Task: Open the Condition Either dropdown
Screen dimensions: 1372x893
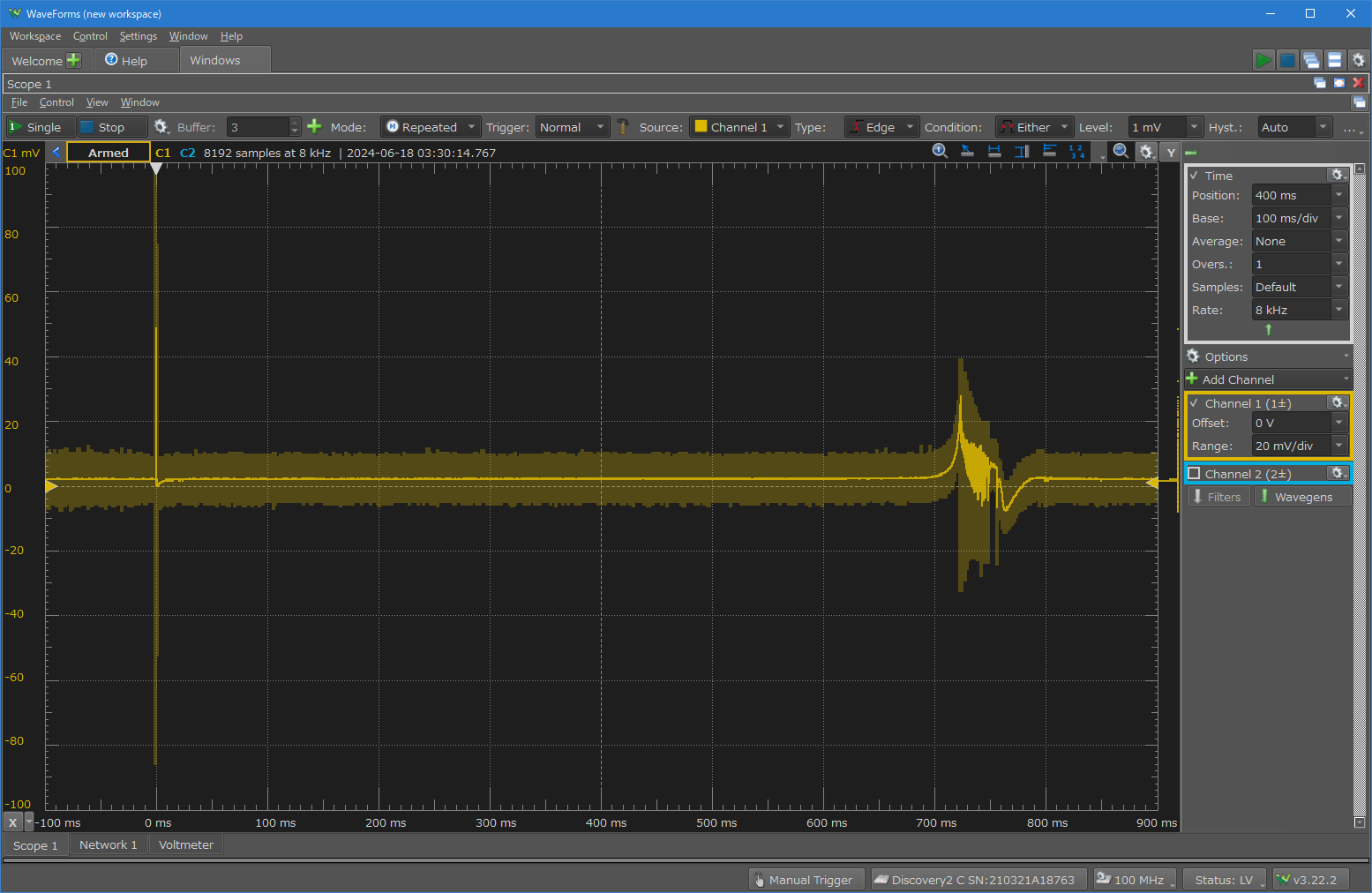Action: (1034, 127)
